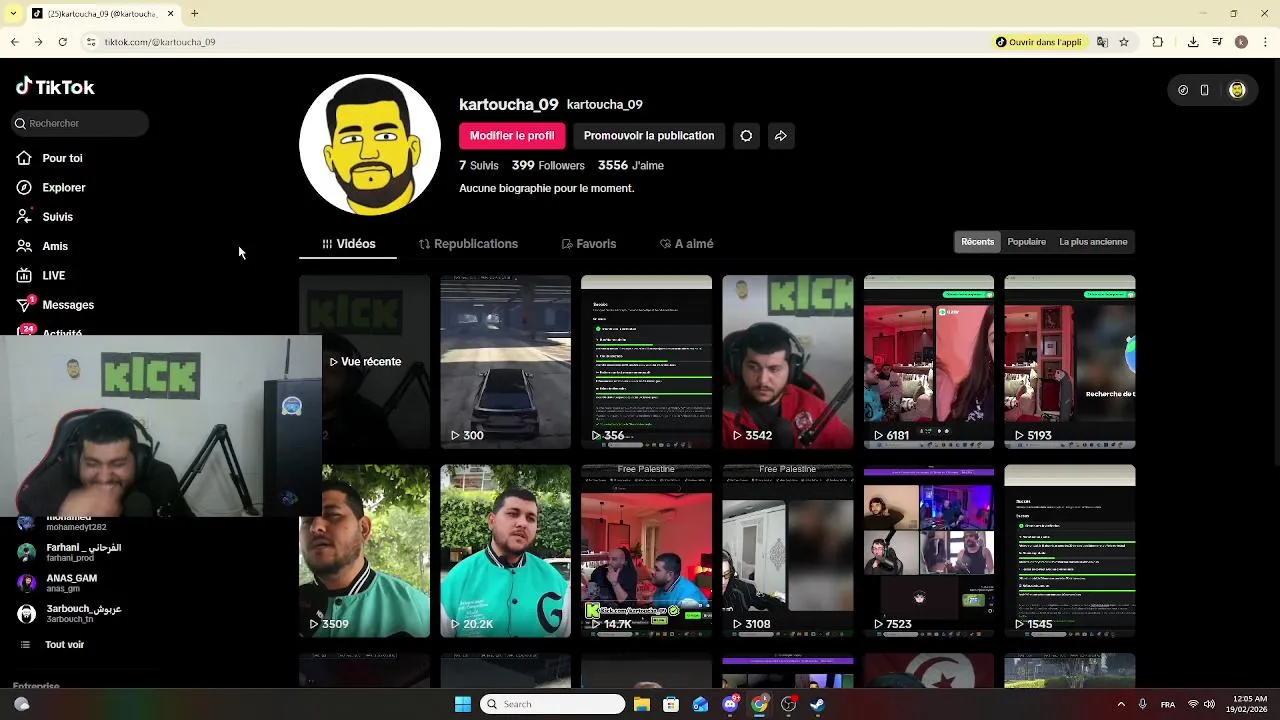
Task: Open Steam from the taskbar
Action: click(x=817, y=704)
